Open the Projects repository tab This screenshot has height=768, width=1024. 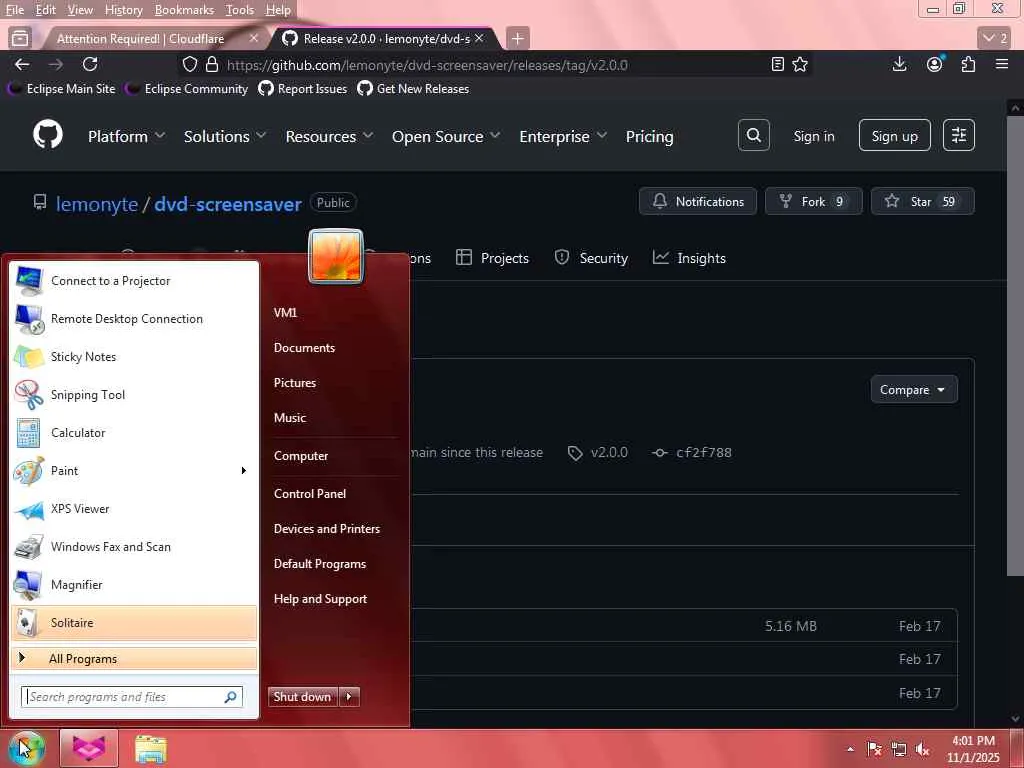coord(492,258)
